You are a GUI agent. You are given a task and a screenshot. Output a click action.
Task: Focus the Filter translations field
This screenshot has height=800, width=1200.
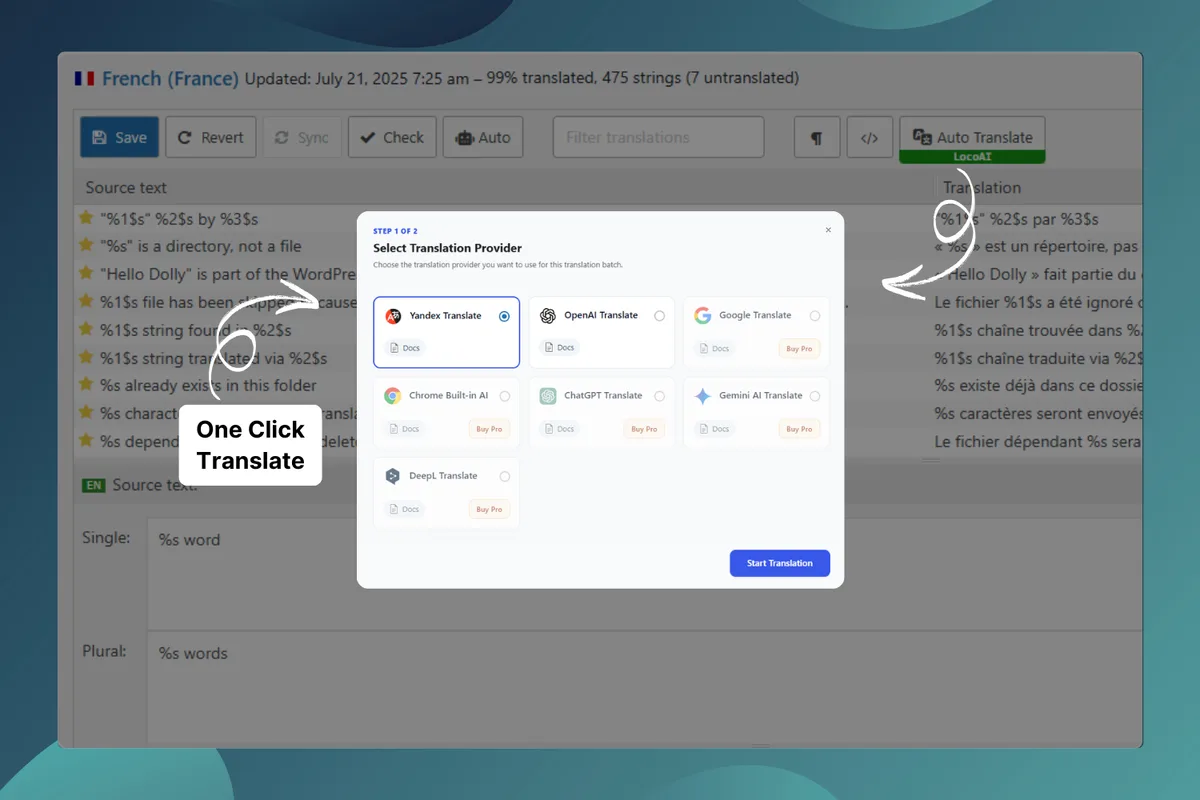tap(658, 137)
